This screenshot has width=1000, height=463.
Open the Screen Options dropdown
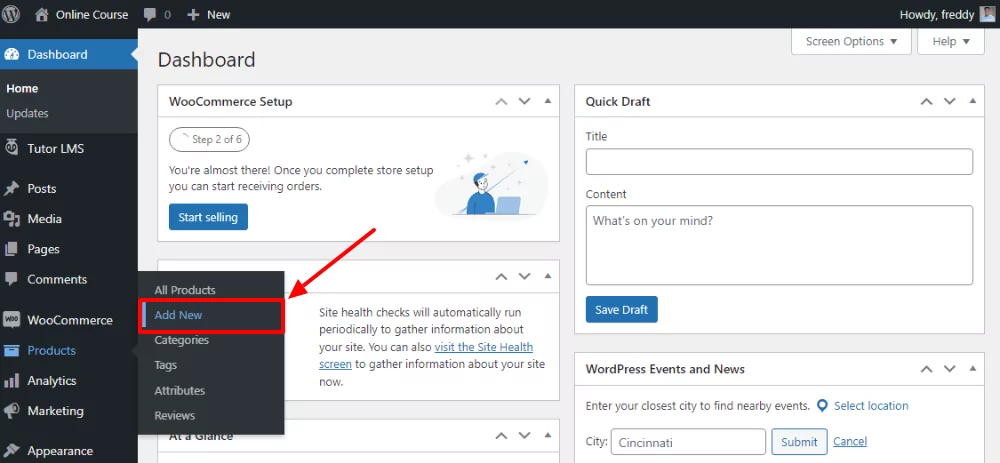coord(851,41)
